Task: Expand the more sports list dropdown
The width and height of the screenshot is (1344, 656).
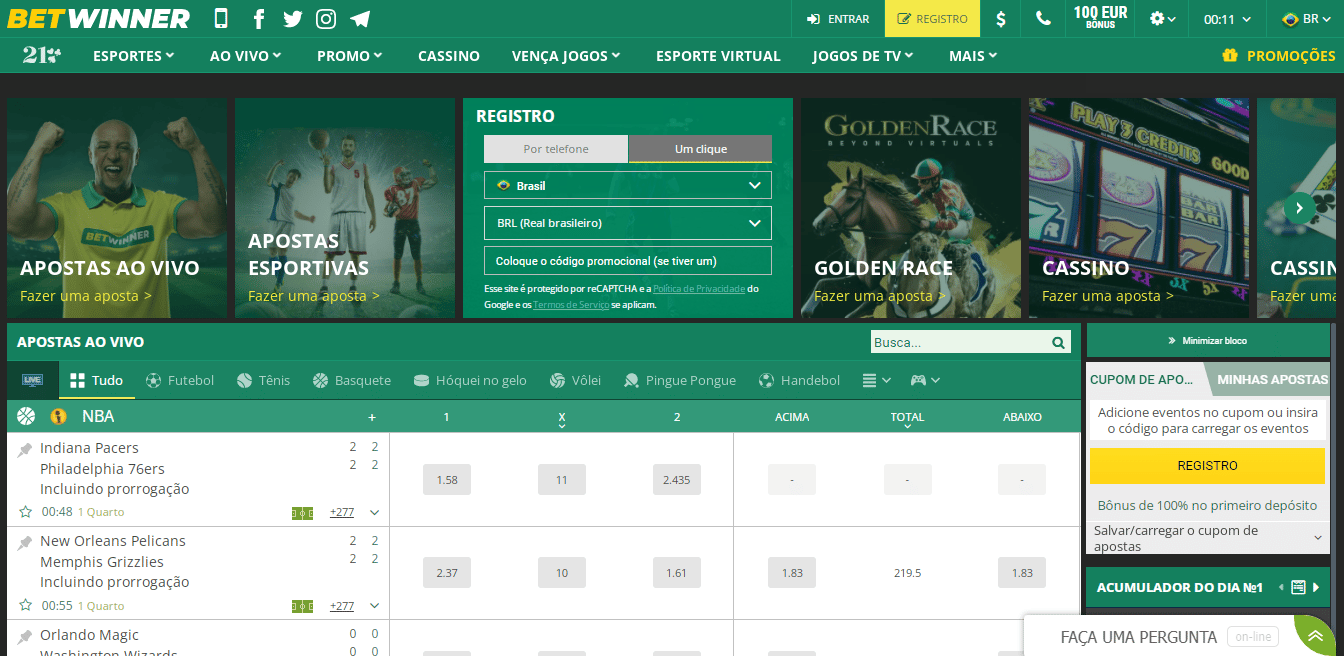Action: point(877,380)
